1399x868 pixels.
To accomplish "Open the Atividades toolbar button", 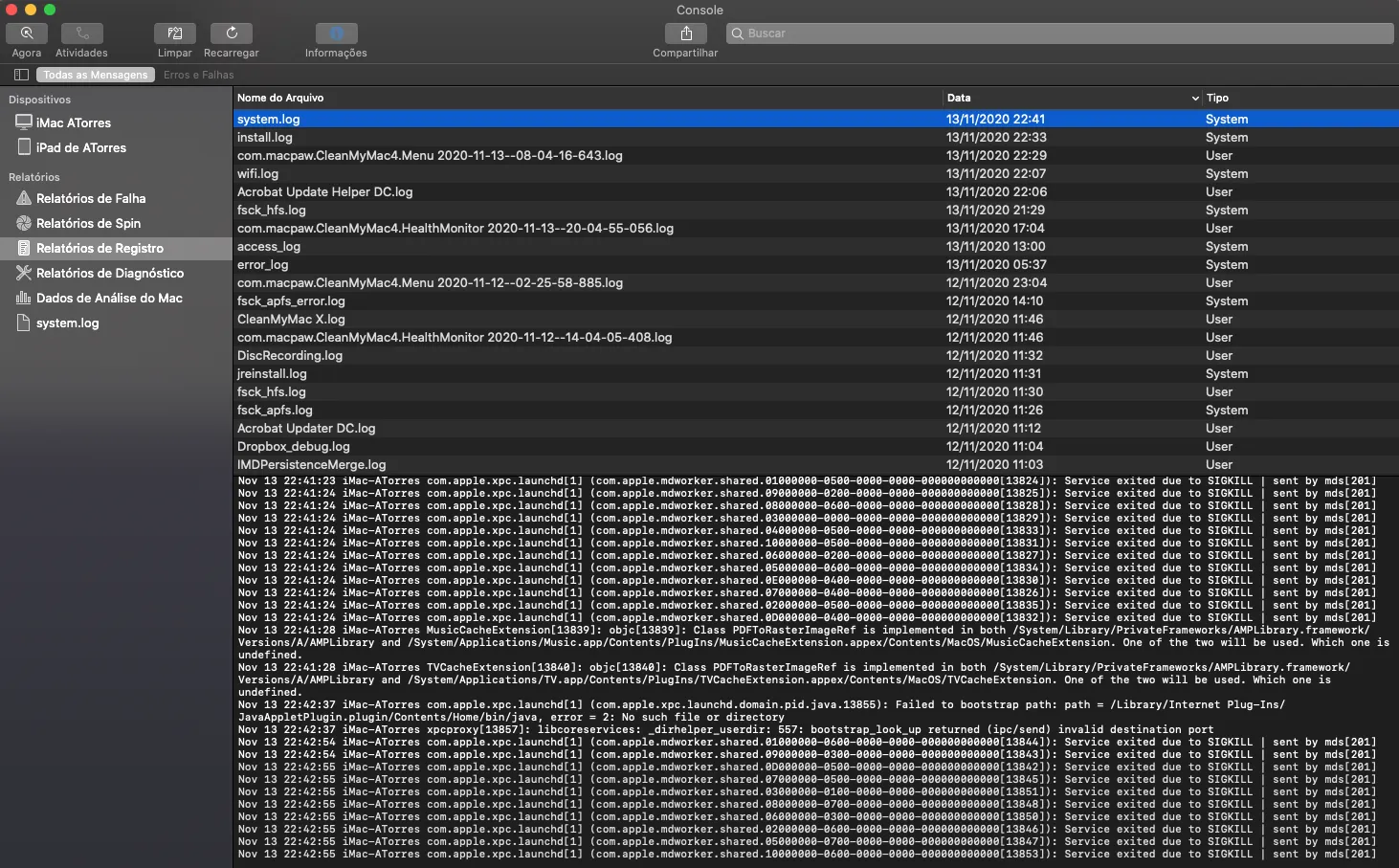I will coord(82,33).
